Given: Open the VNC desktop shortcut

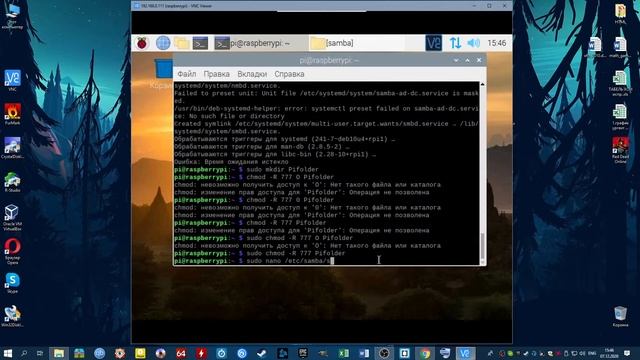Looking at the screenshot, I should pos(12,80).
